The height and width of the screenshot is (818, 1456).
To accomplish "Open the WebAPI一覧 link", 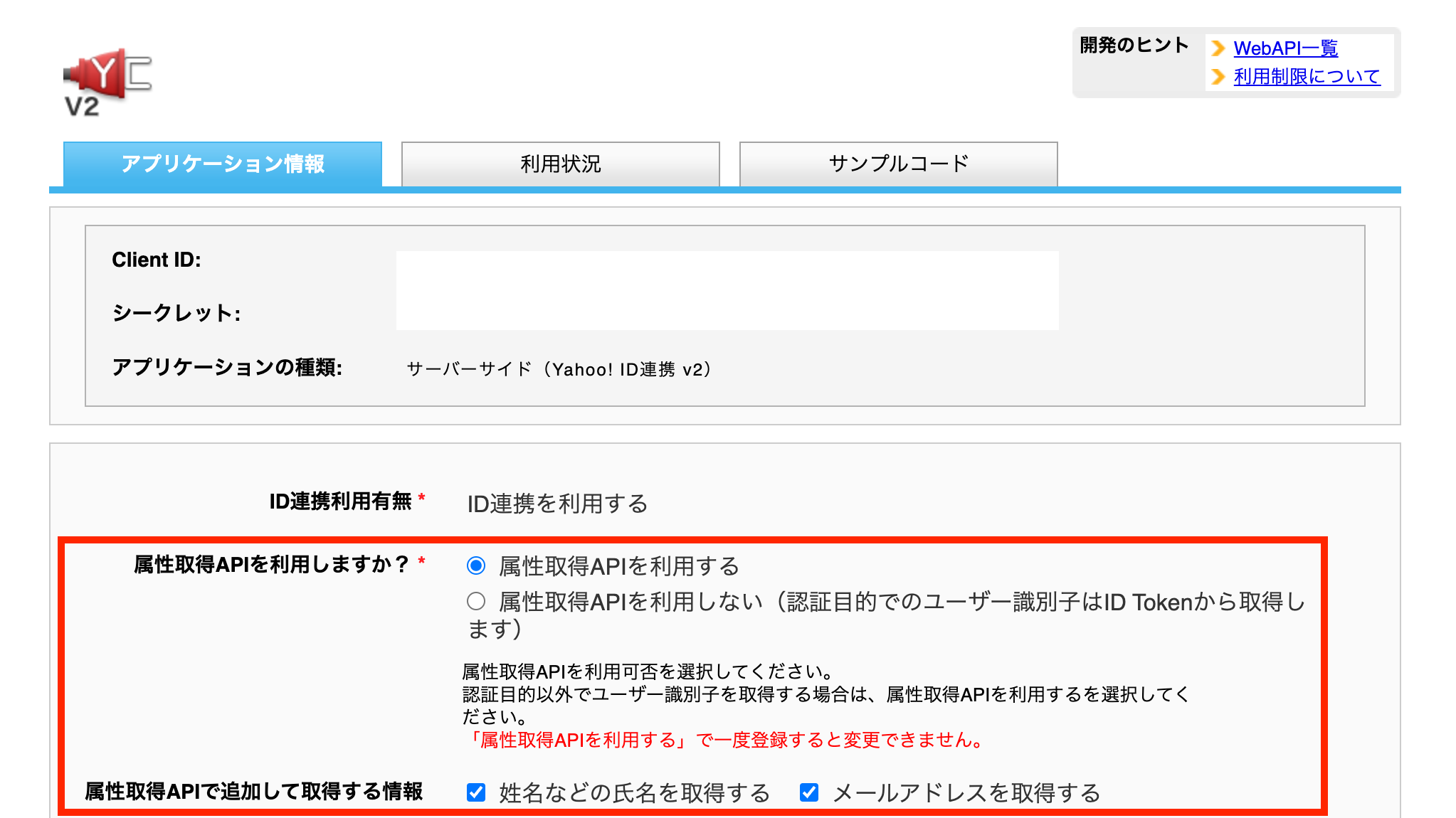I will (x=1287, y=48).
